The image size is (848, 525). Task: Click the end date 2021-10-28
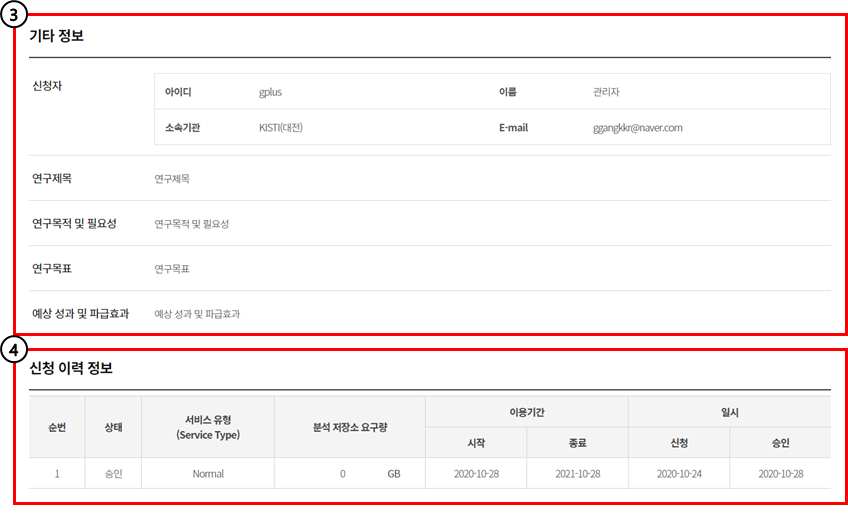577,474
